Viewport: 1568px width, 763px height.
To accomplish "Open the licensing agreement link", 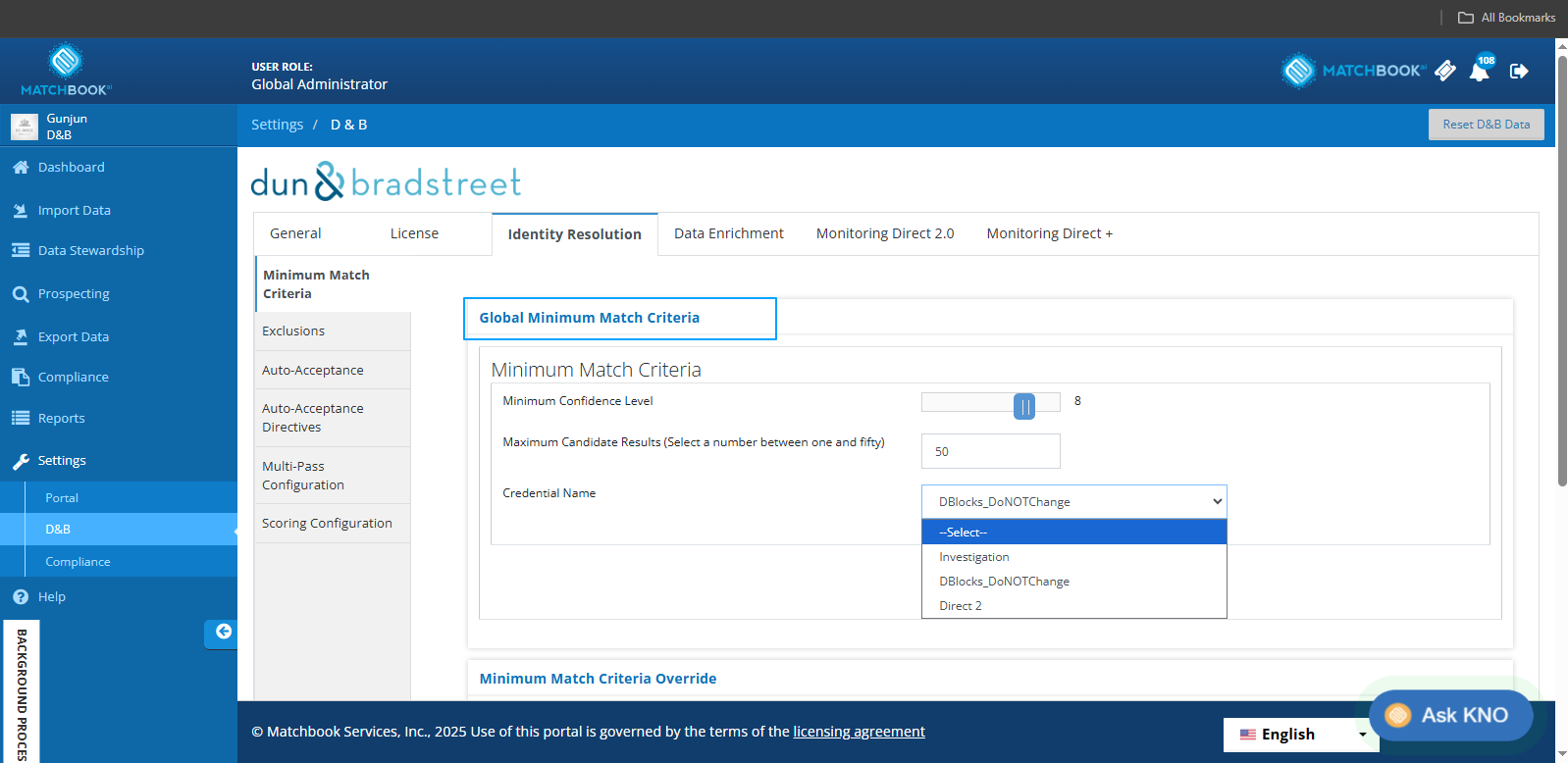I will (860, 732).
